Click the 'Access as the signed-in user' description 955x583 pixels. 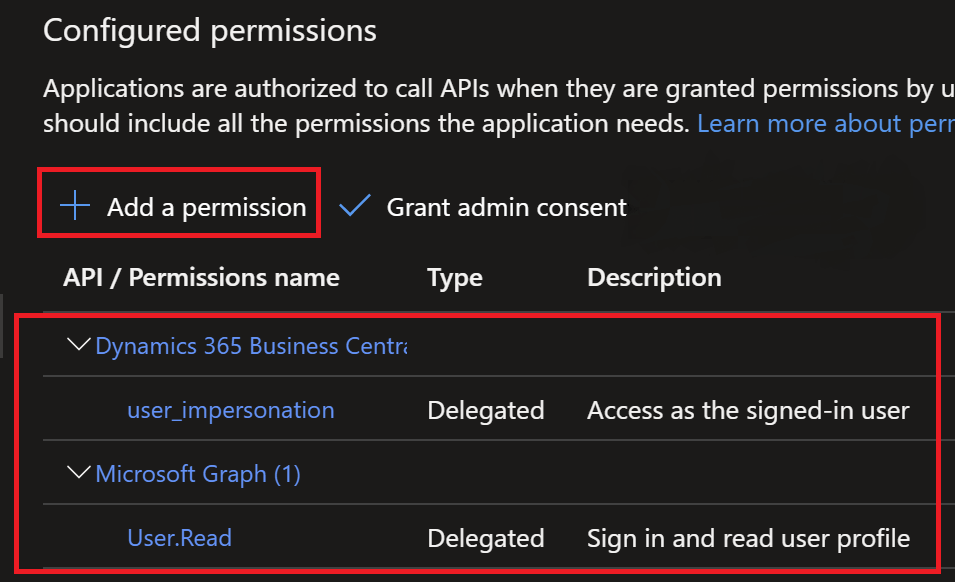(748, 410)
